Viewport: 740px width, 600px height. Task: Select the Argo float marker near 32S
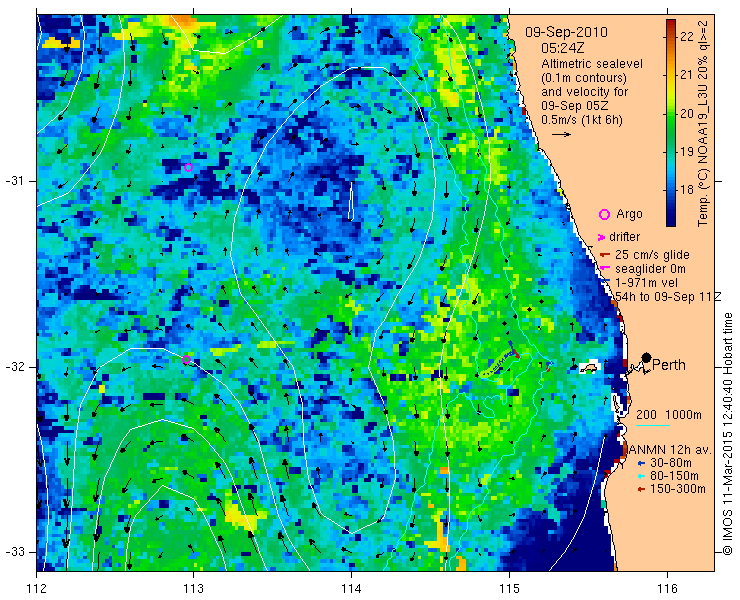click(186, 359)
